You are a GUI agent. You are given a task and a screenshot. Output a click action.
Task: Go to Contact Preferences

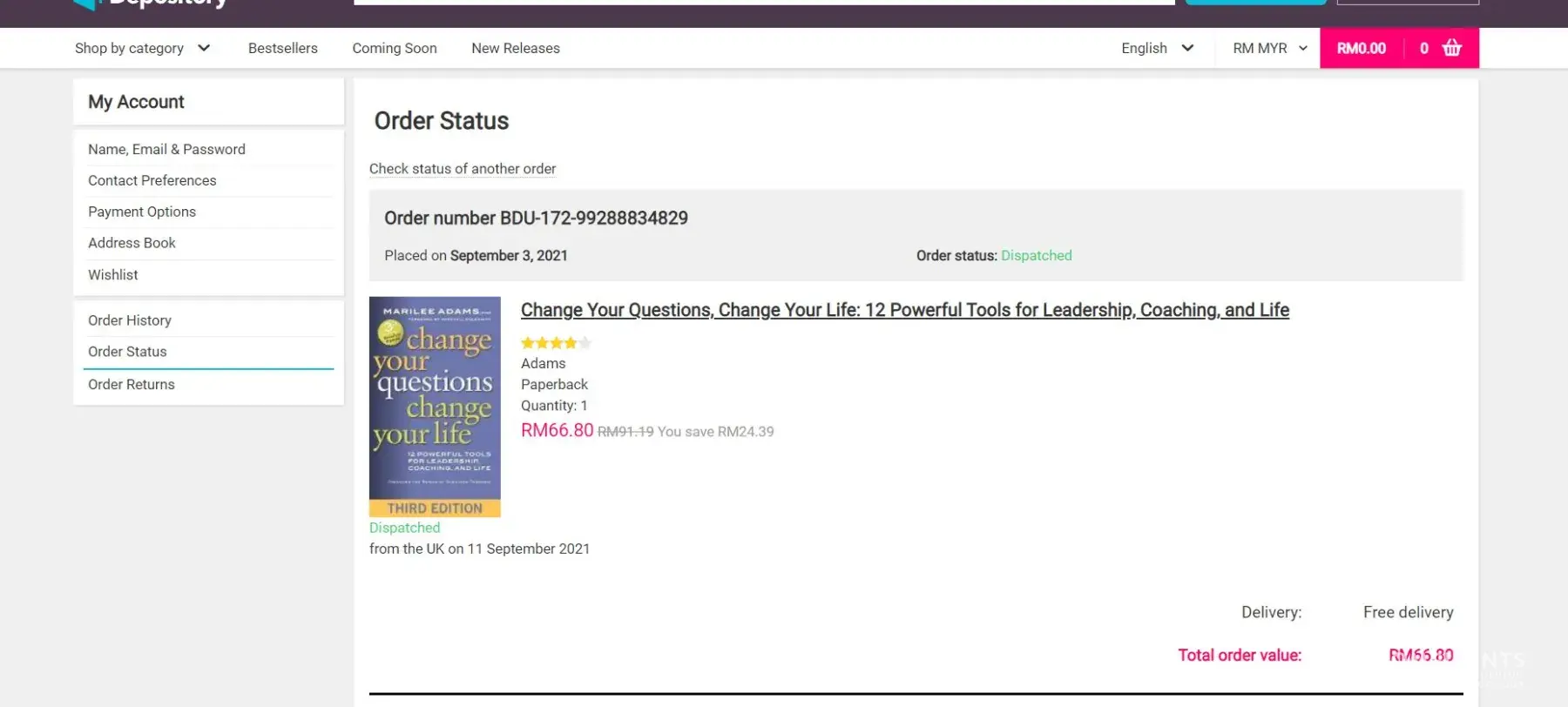[x=152, y=180]
